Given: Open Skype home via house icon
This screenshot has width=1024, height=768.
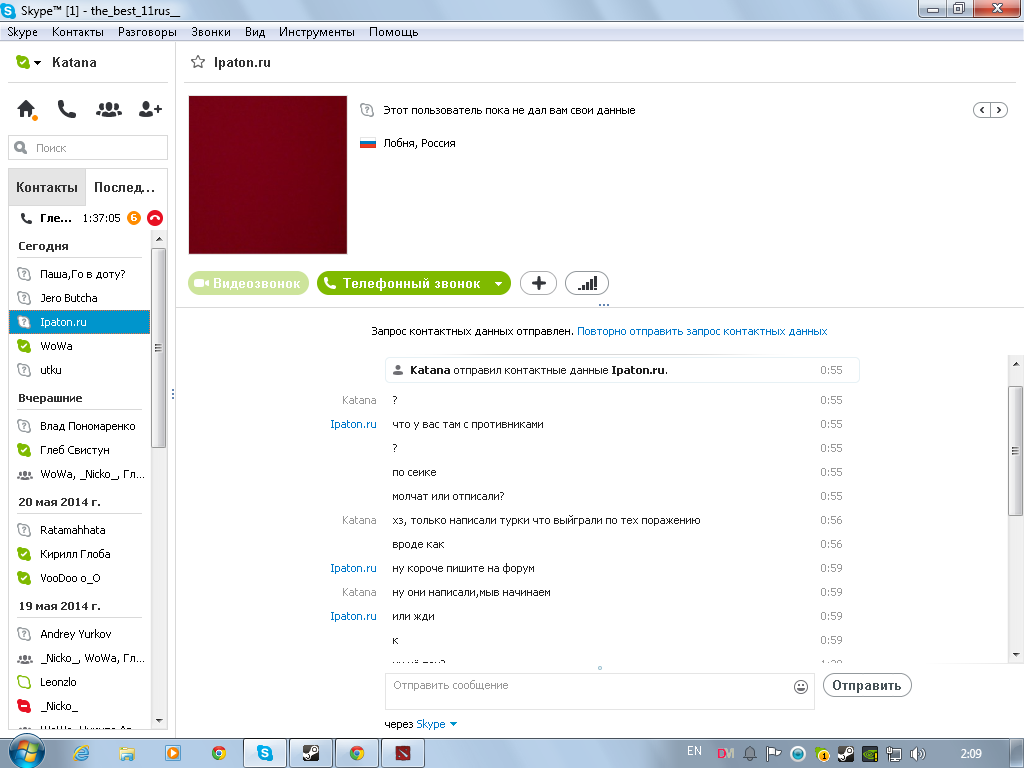Looking at the screenshot, I should click(26, 109).
